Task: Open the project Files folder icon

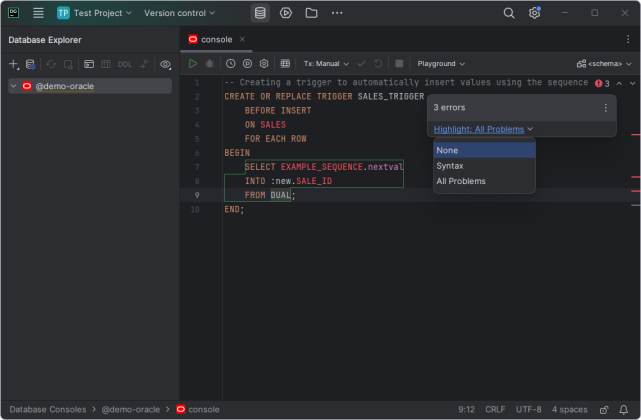Action: click(x=311, y=13)
